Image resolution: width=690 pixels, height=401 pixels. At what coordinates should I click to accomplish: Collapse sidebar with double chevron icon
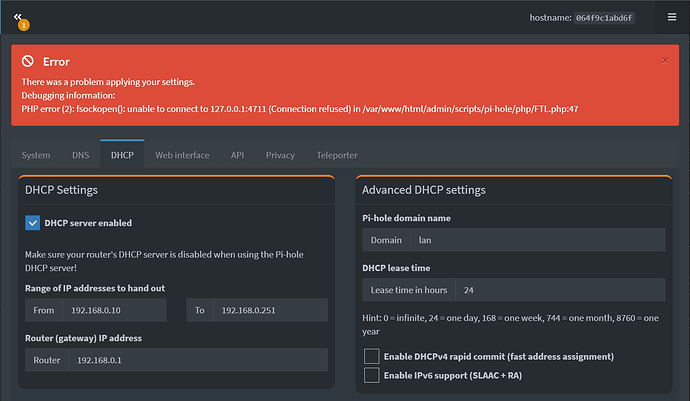(18, 17)
